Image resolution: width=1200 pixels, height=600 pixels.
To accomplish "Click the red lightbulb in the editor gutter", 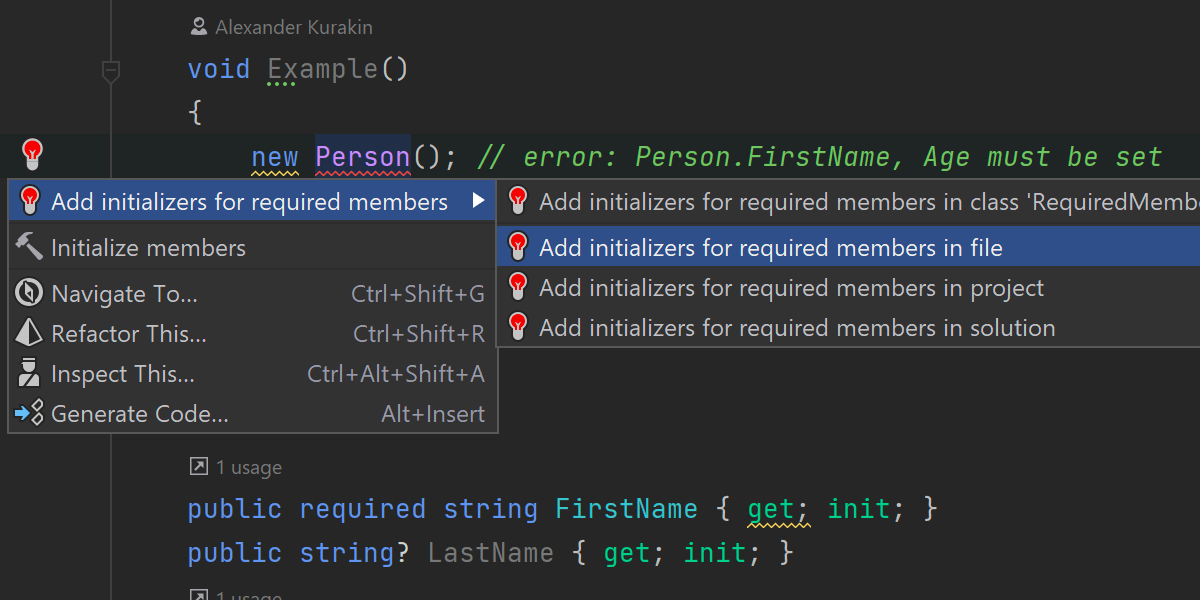I will point(33,155).
